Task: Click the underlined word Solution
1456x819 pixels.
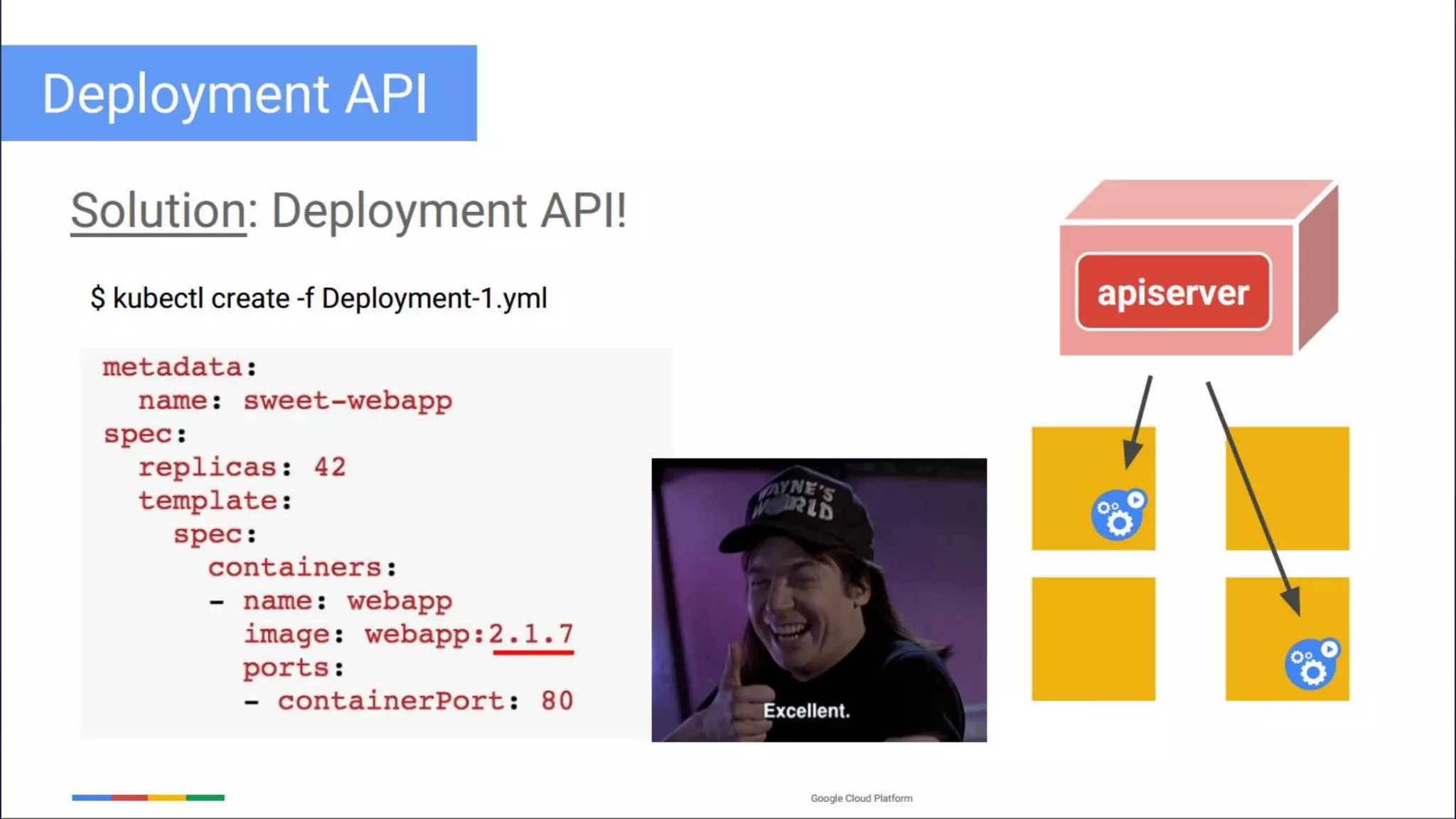Action: (159, 210)
